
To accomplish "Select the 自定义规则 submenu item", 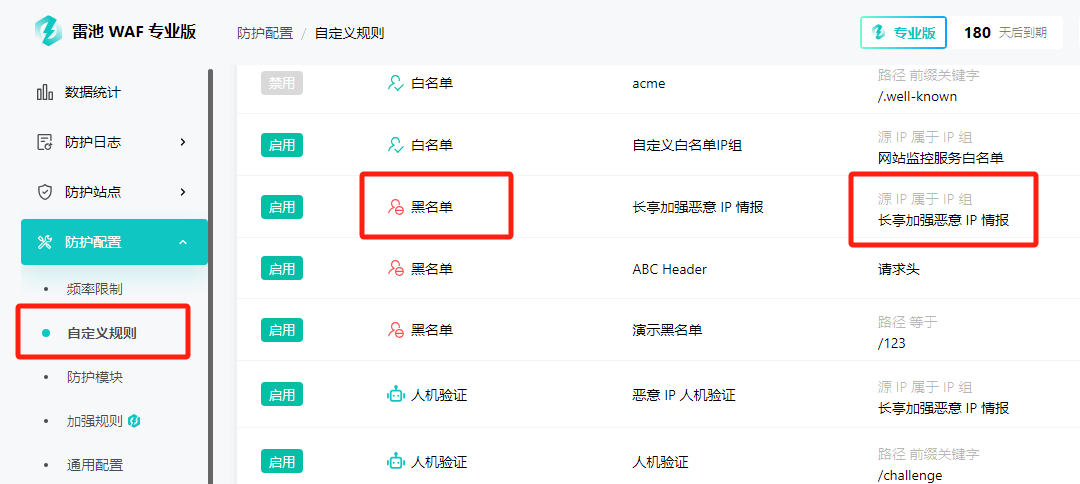I will click(x=101, y=333).
